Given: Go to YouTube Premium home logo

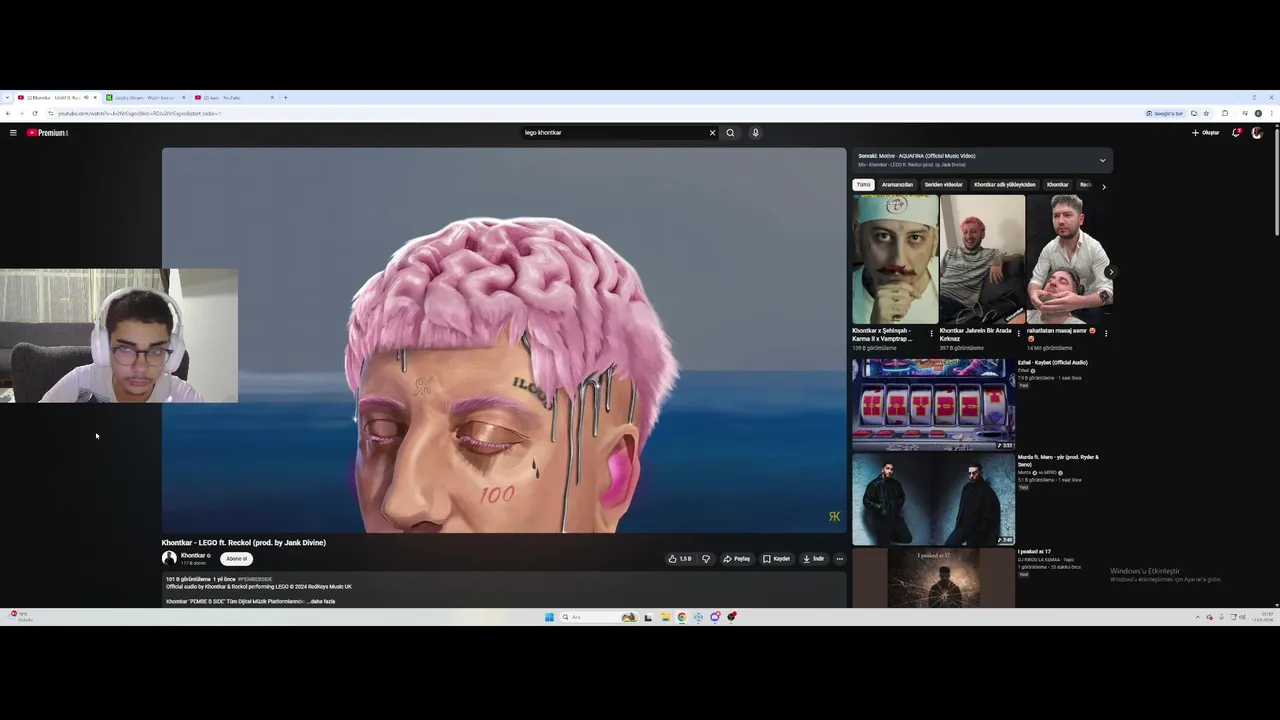Looking at the screenshot, I should 47,132.
